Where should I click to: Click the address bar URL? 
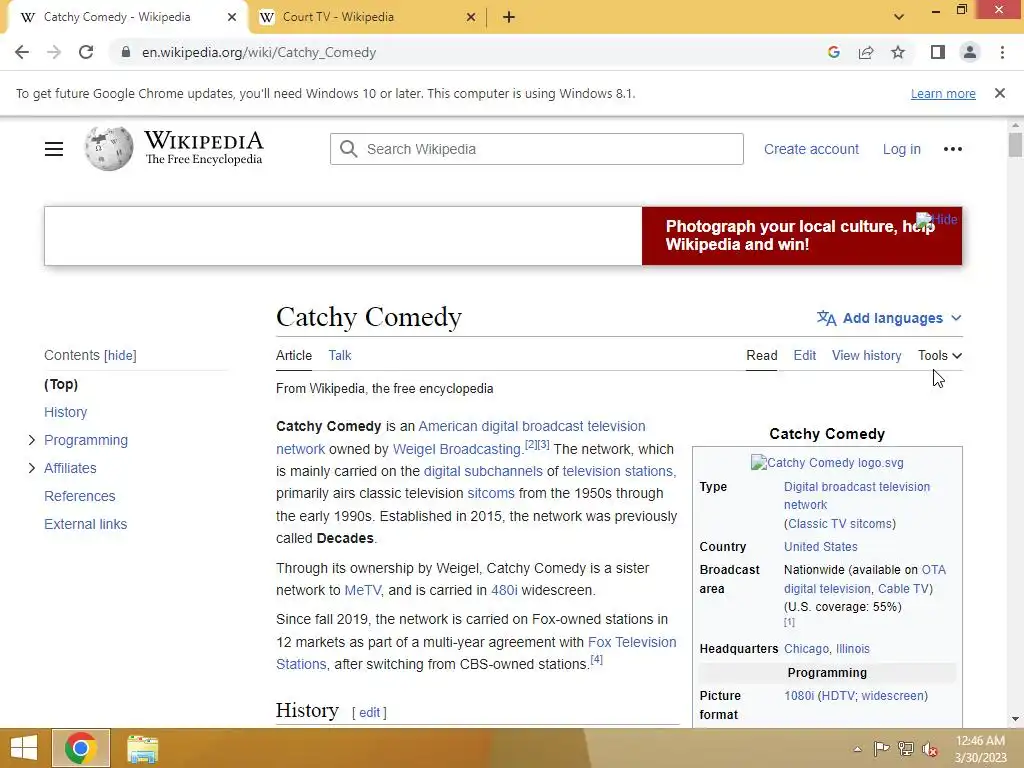(x=259, y=52)
